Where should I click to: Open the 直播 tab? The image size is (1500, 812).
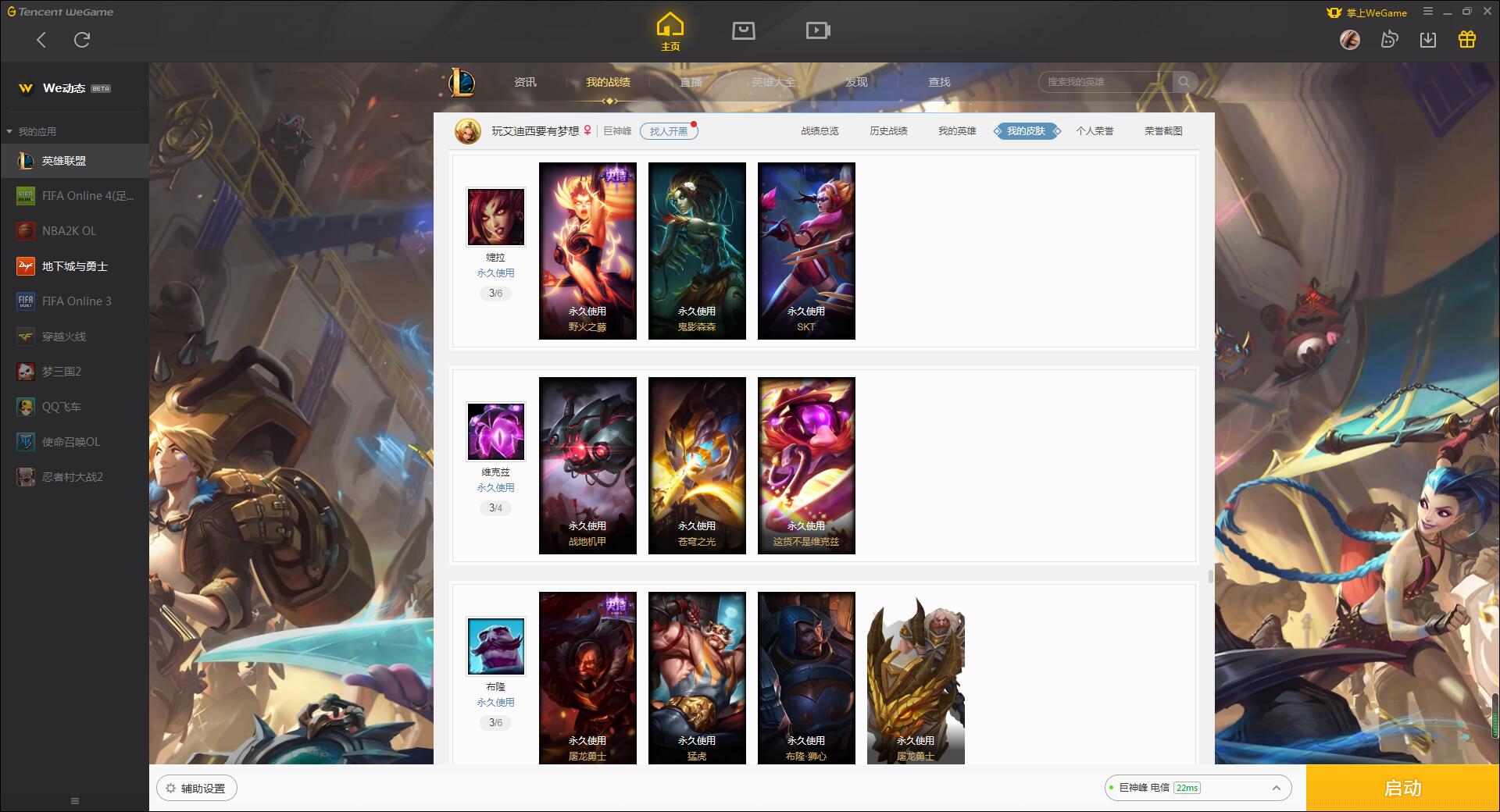[x=691, y=82]
